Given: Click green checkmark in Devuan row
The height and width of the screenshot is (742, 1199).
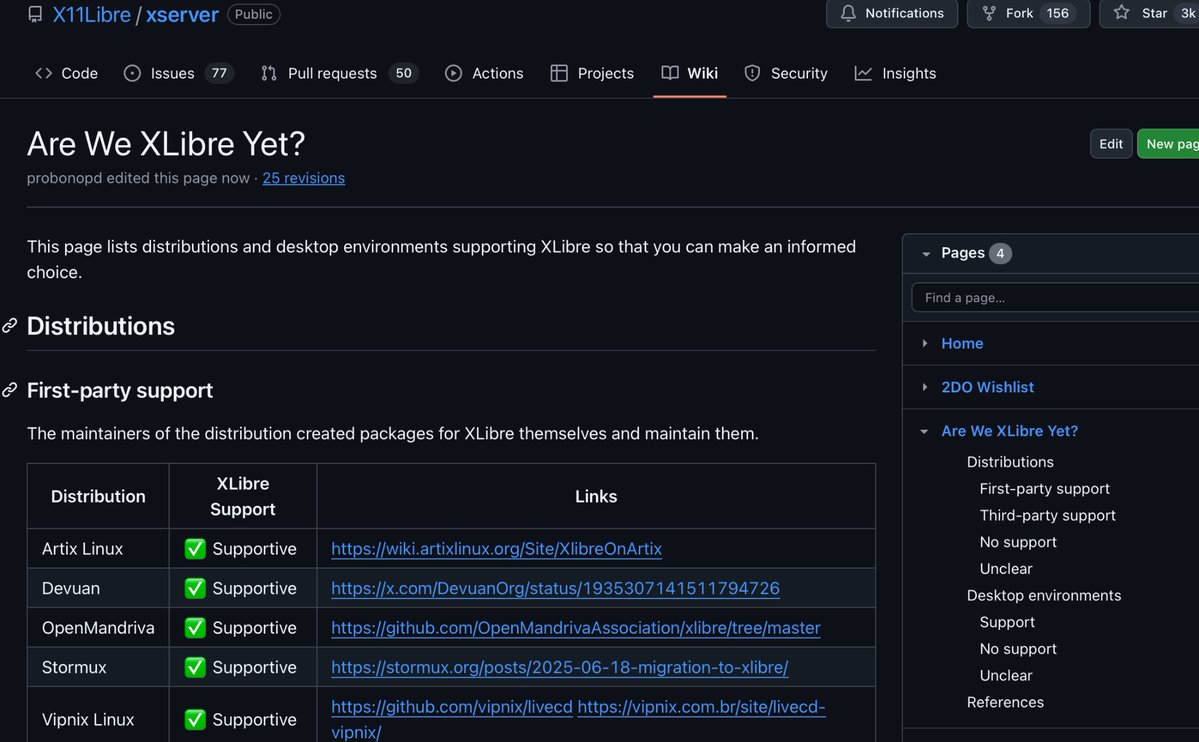Looking at the screenshot, I should (195, 588).
